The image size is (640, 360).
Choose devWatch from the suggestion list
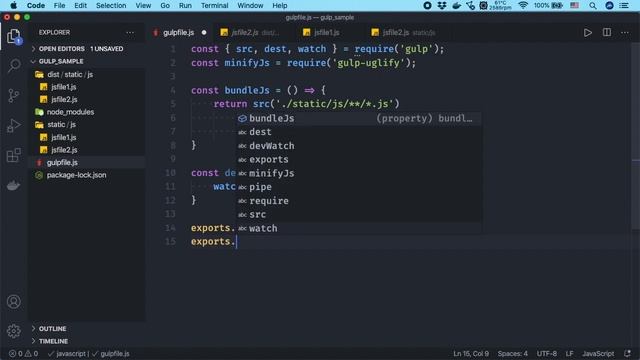click(x=359, y=146)
